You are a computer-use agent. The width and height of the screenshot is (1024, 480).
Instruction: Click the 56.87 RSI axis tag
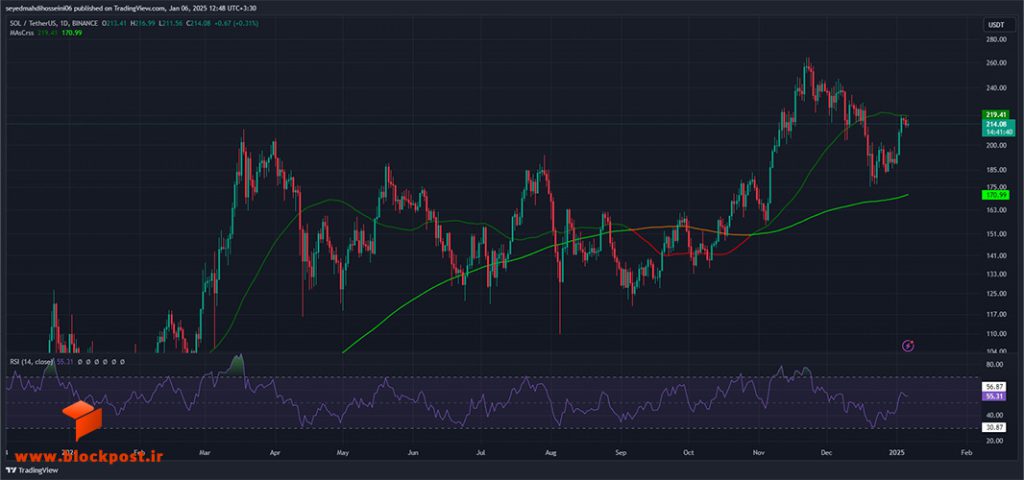tap(994, 387)
